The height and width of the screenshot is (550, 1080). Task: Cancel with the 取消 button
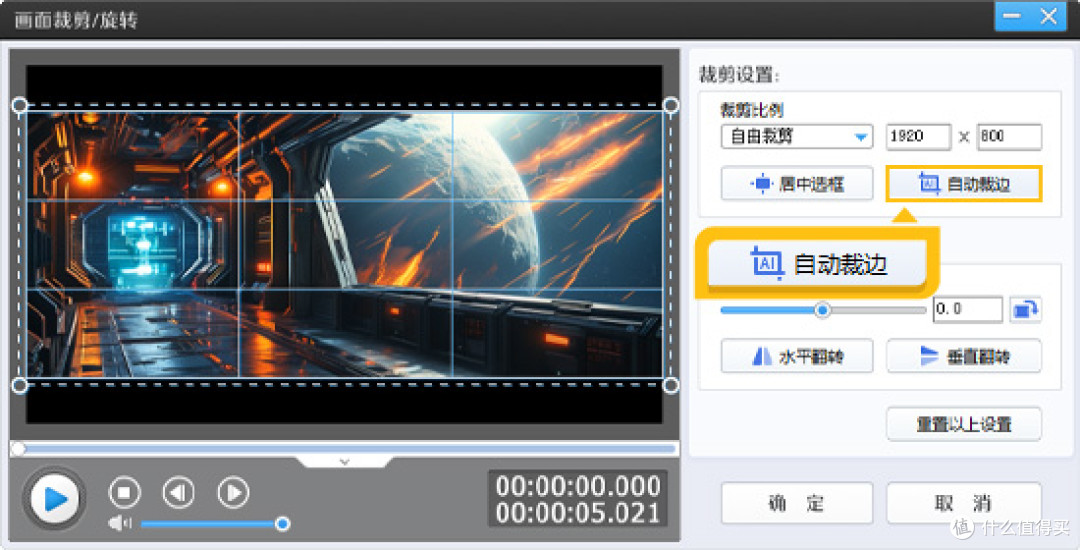coord(964,503)
